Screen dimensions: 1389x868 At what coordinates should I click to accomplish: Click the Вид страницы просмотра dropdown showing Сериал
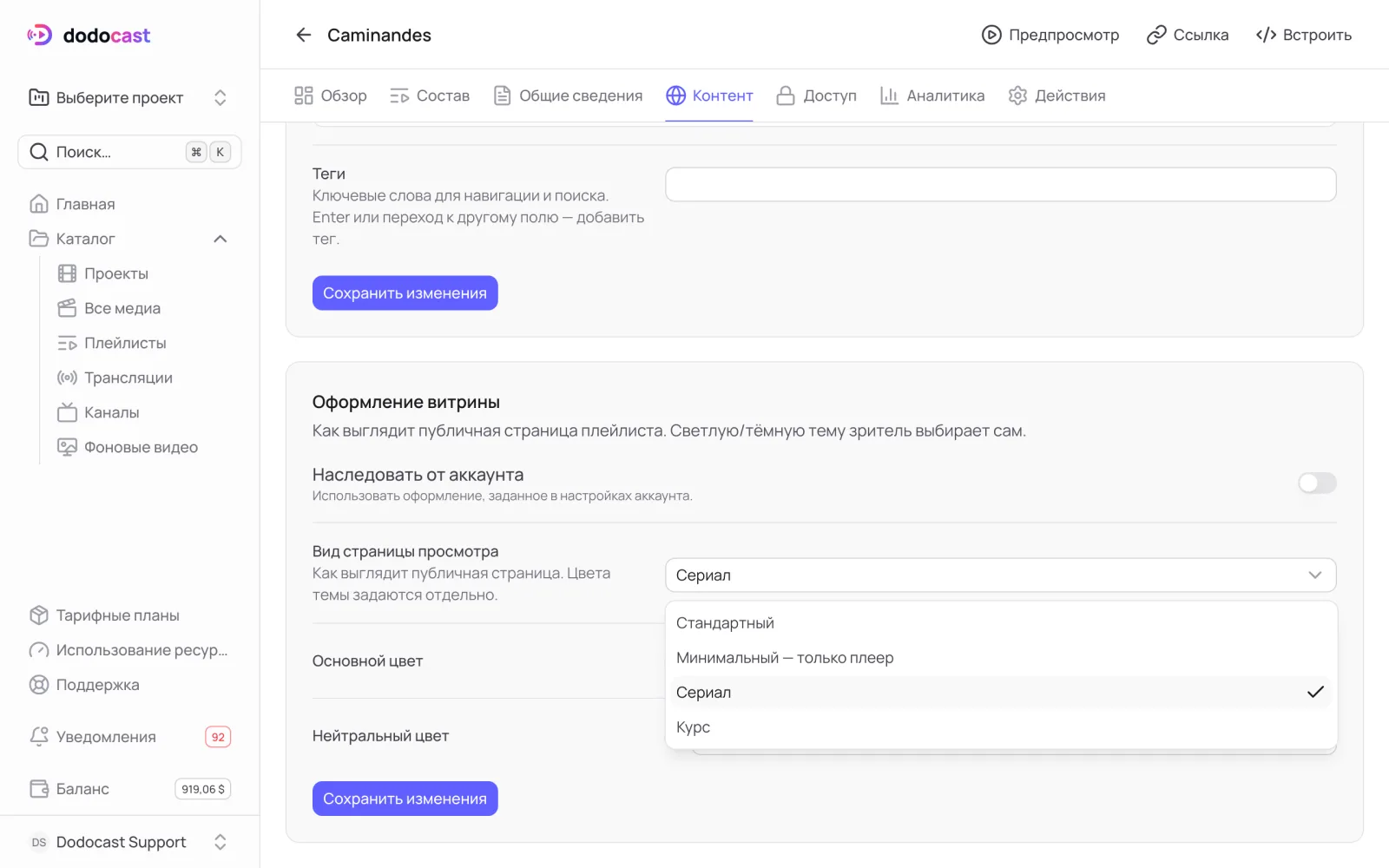click(x=1000, y=575)
